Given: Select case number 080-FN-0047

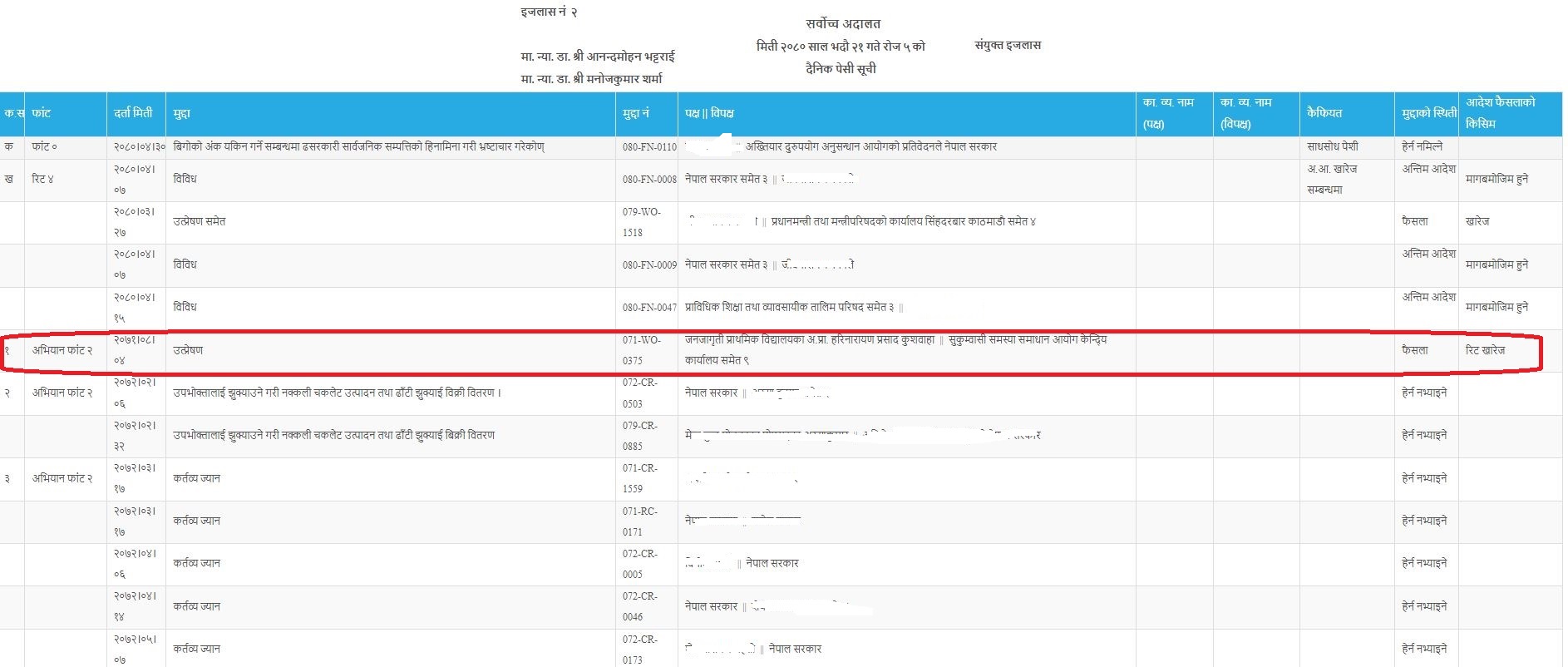Looking at the screenshot, I should [649, 308].
